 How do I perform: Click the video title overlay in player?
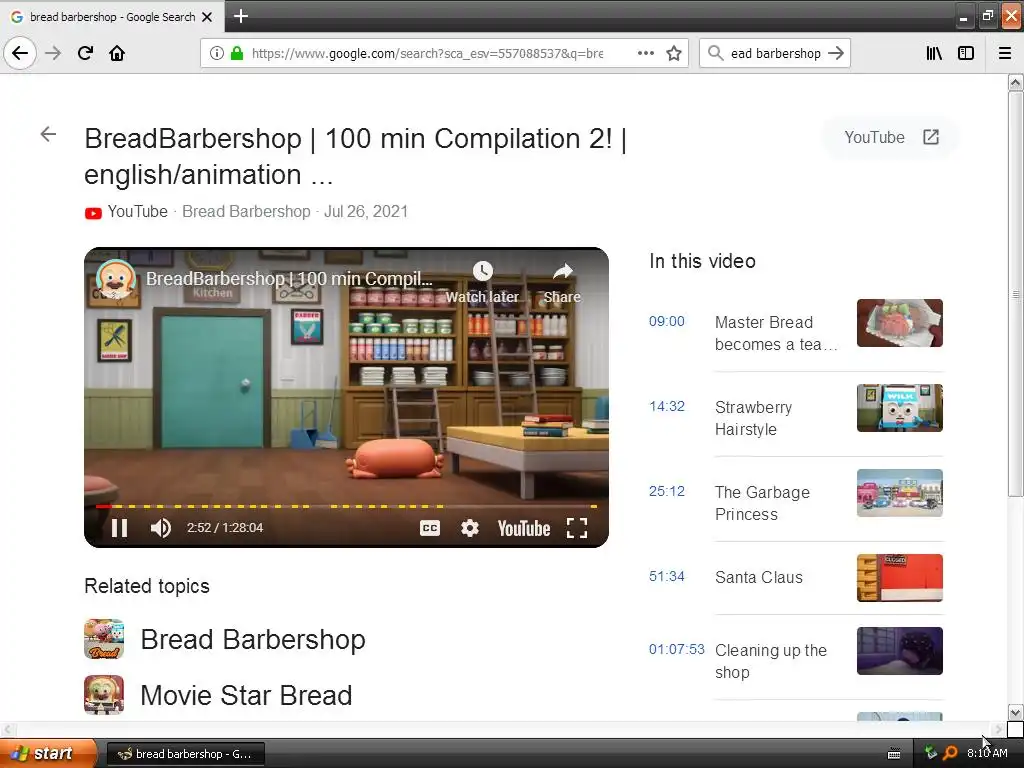[x=289, y=279]
